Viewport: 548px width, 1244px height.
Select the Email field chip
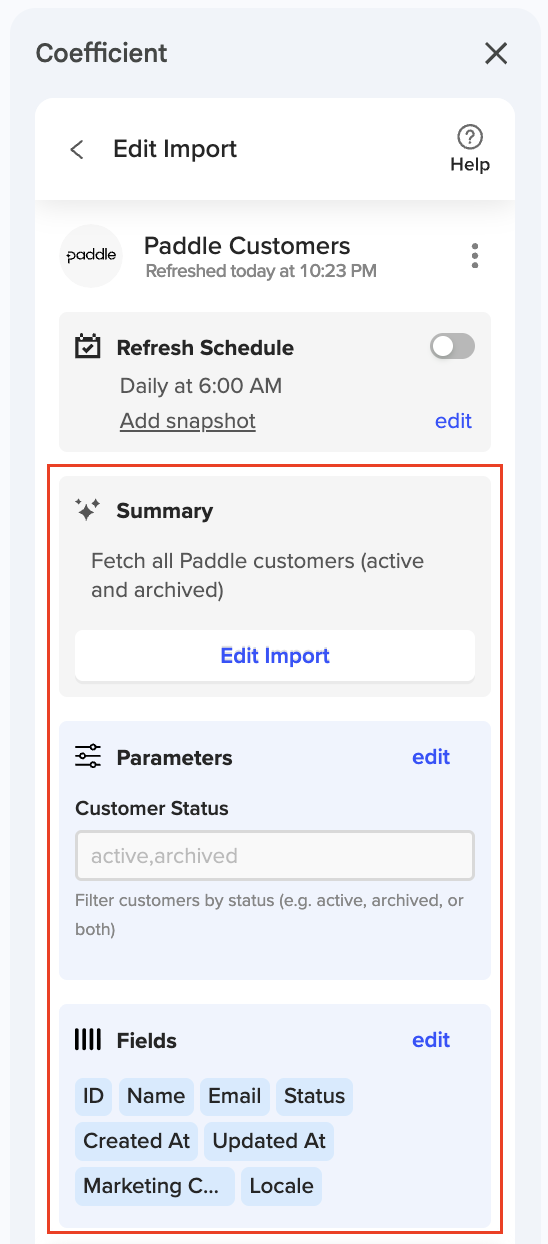pos(235,1096)
